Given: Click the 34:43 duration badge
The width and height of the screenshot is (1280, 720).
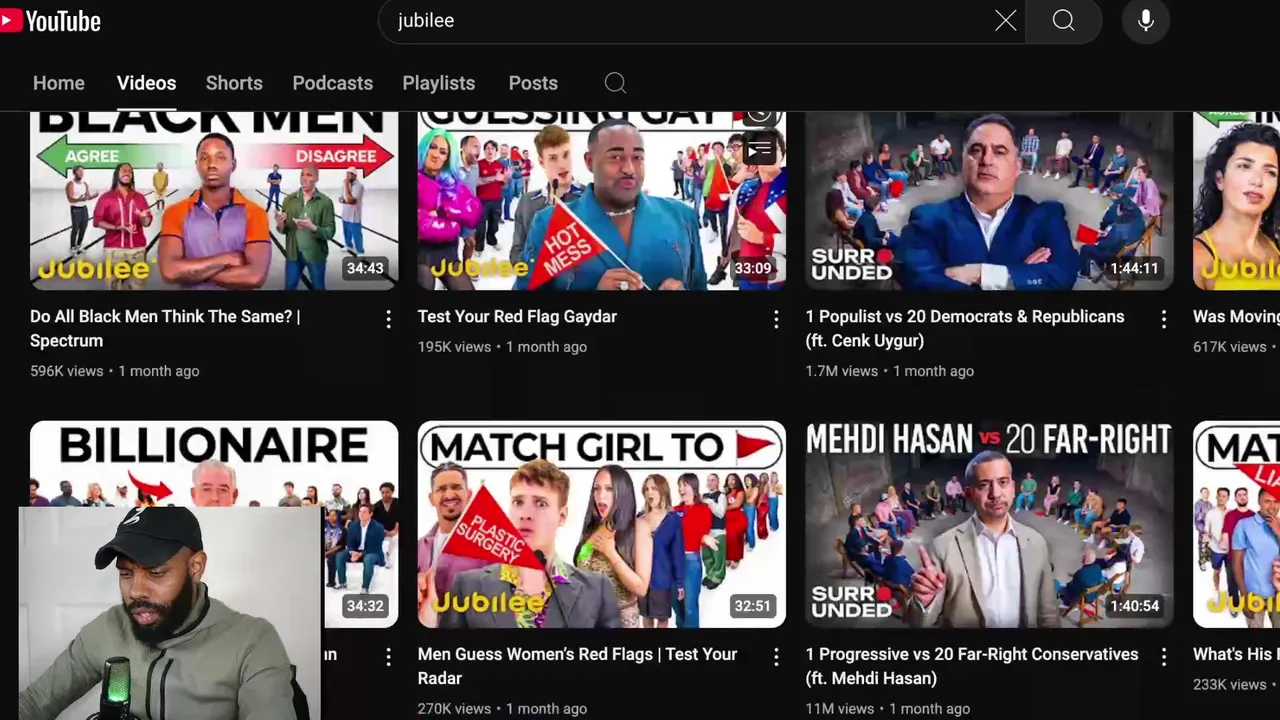Looking at the screenshot, I should tap(365, 268).
